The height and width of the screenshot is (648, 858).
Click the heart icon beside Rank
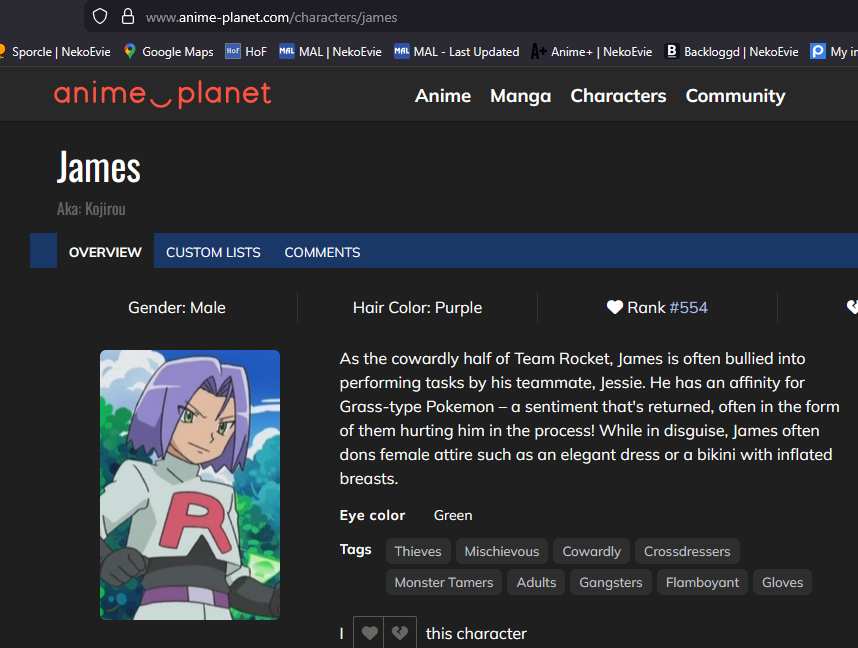615,307
